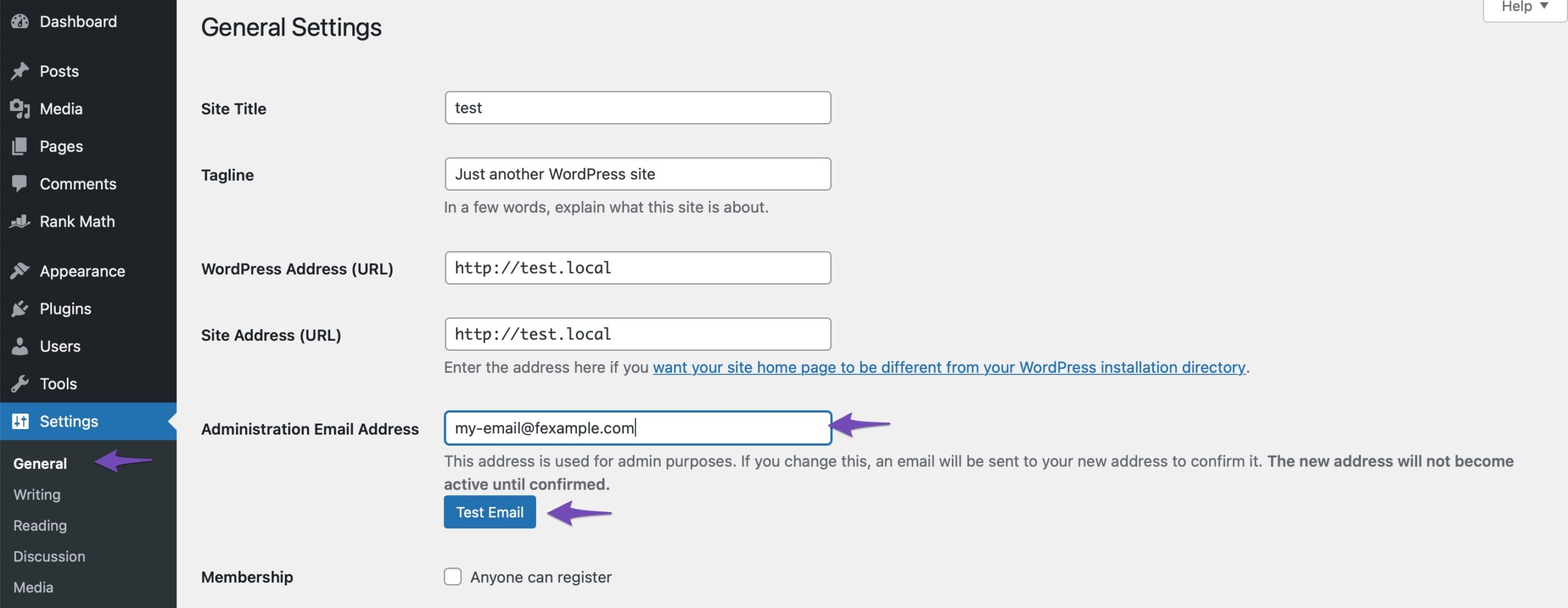Click the Test Email button
Image resolution: width=1568 pixels, height=608 pixels.
point(489,512)
